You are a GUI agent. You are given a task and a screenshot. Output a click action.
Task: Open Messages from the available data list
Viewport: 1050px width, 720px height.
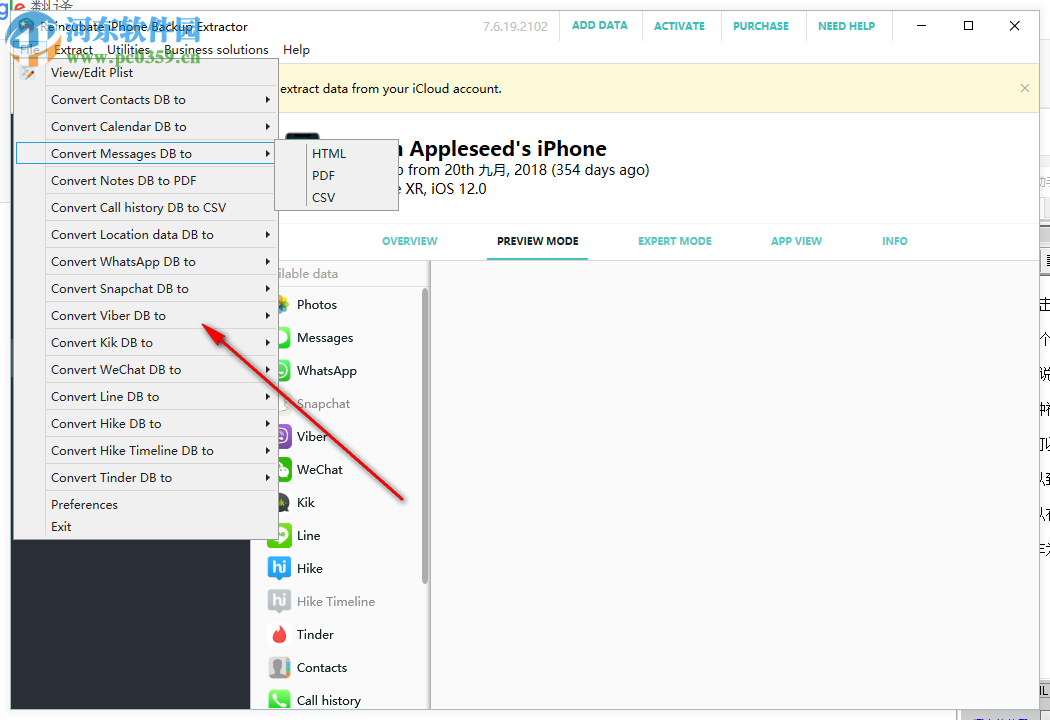click(325, 337)
